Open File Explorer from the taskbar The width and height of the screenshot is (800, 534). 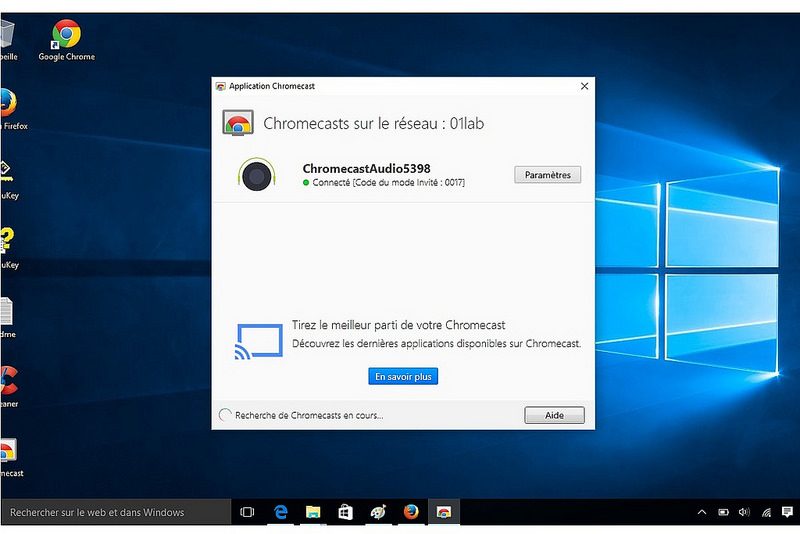[x=313, y=512]
